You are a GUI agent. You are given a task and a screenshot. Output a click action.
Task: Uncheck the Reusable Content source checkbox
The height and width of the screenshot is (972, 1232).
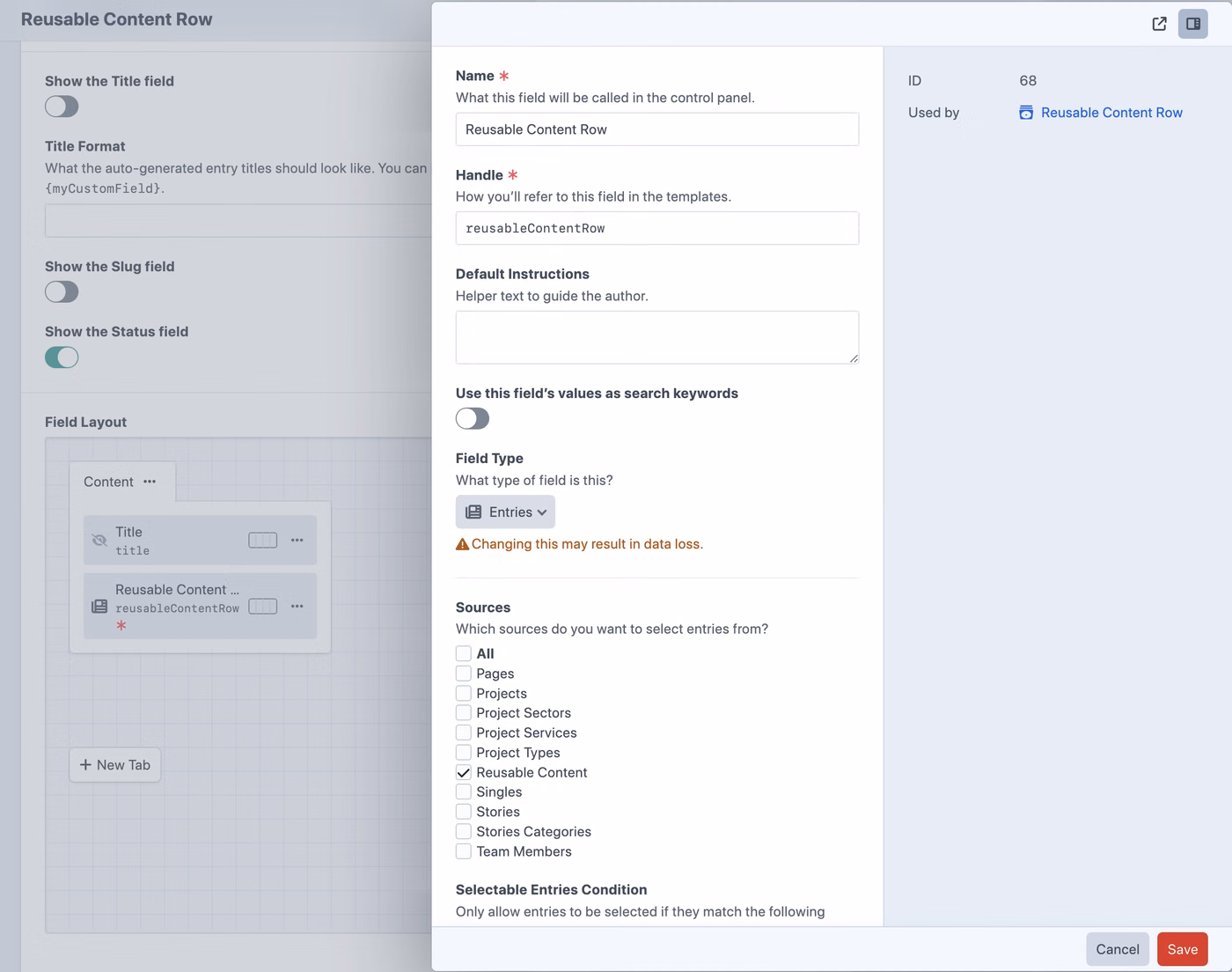(464, 772)
